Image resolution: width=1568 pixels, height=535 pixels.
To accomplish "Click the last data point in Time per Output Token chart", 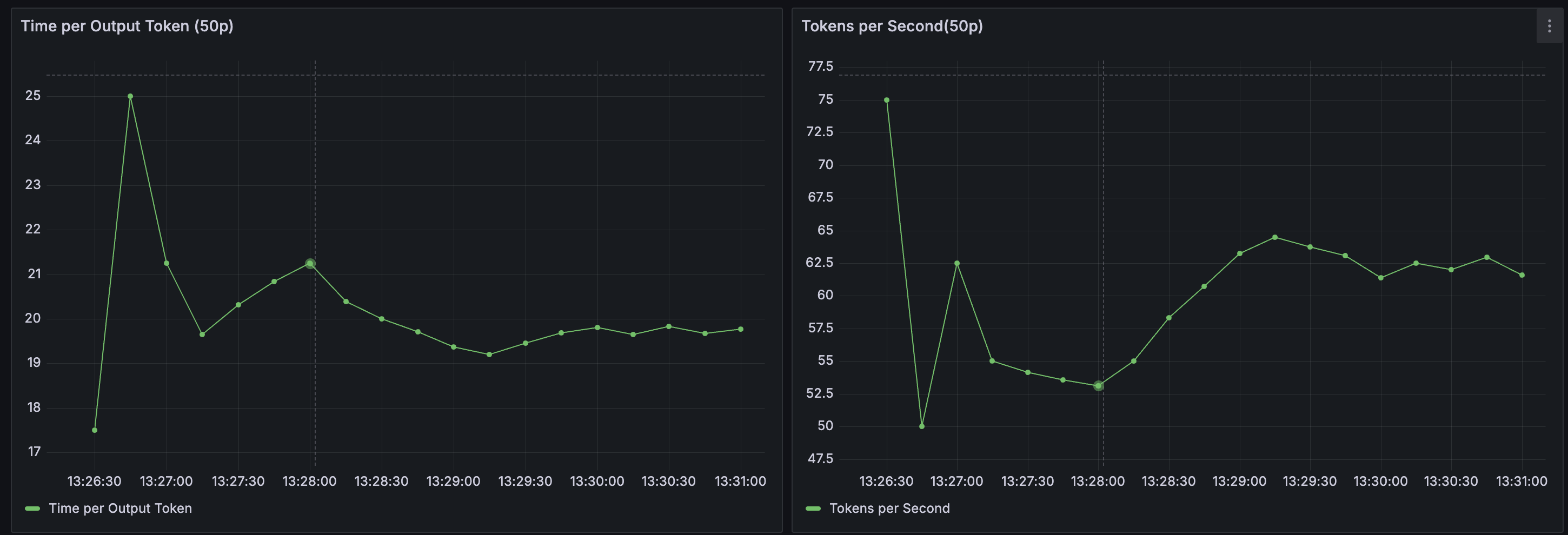I will pos(741,329).
